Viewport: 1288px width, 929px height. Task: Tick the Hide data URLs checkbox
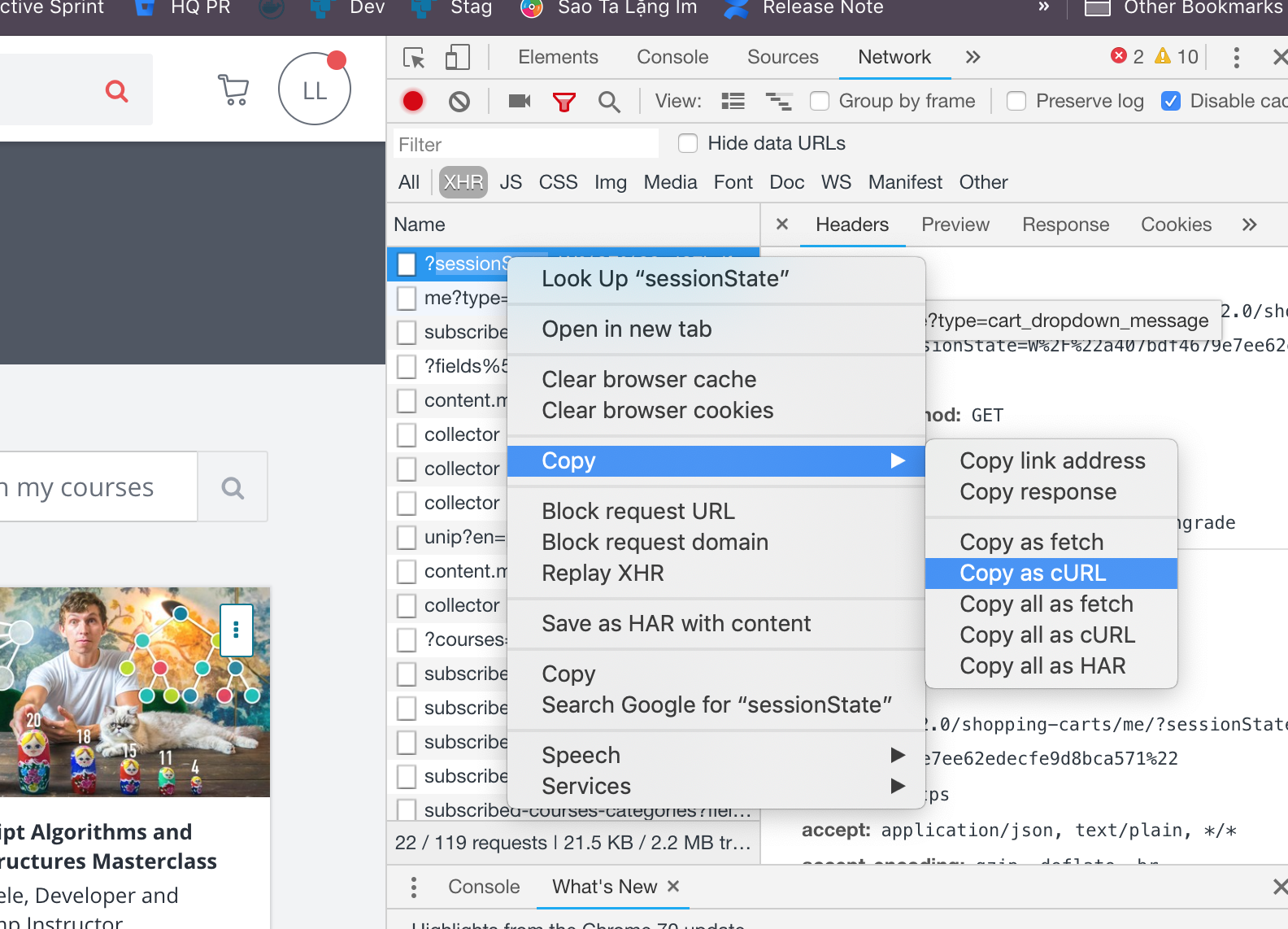click(688, 143)
